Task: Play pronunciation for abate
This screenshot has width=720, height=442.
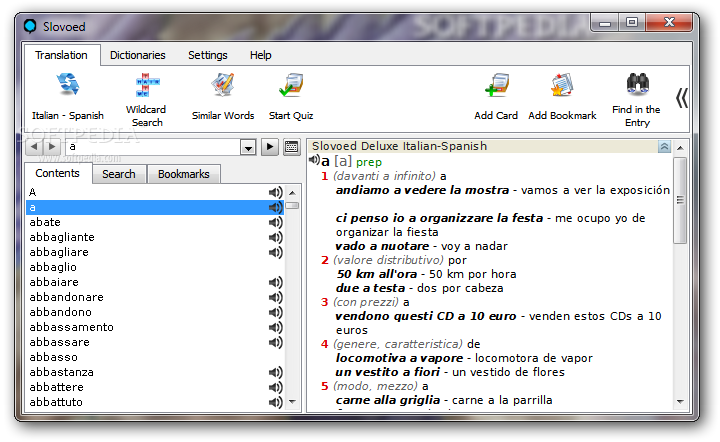Action: click(x=276, y=223)
